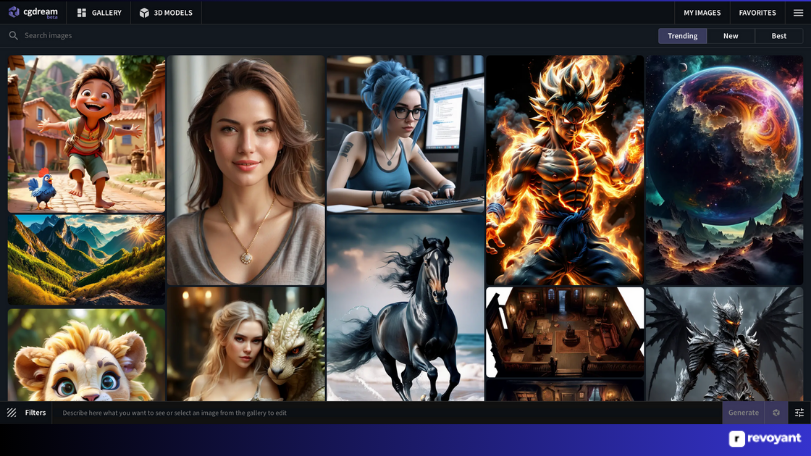Viewport: 811px width, 456px height.
Task: Open generation settings sliders icon
Action: [799, 413]
